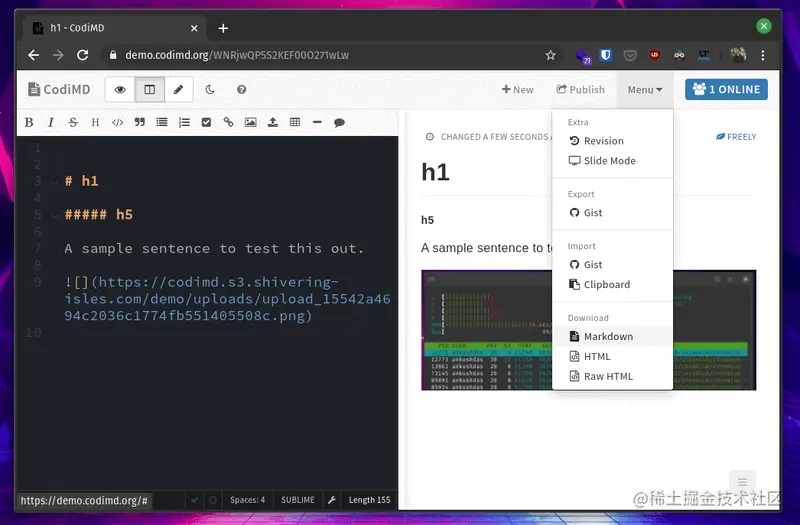Collapse the Menu dropdown
This screenshot has width=800, height=525.
tap(645, 90)
